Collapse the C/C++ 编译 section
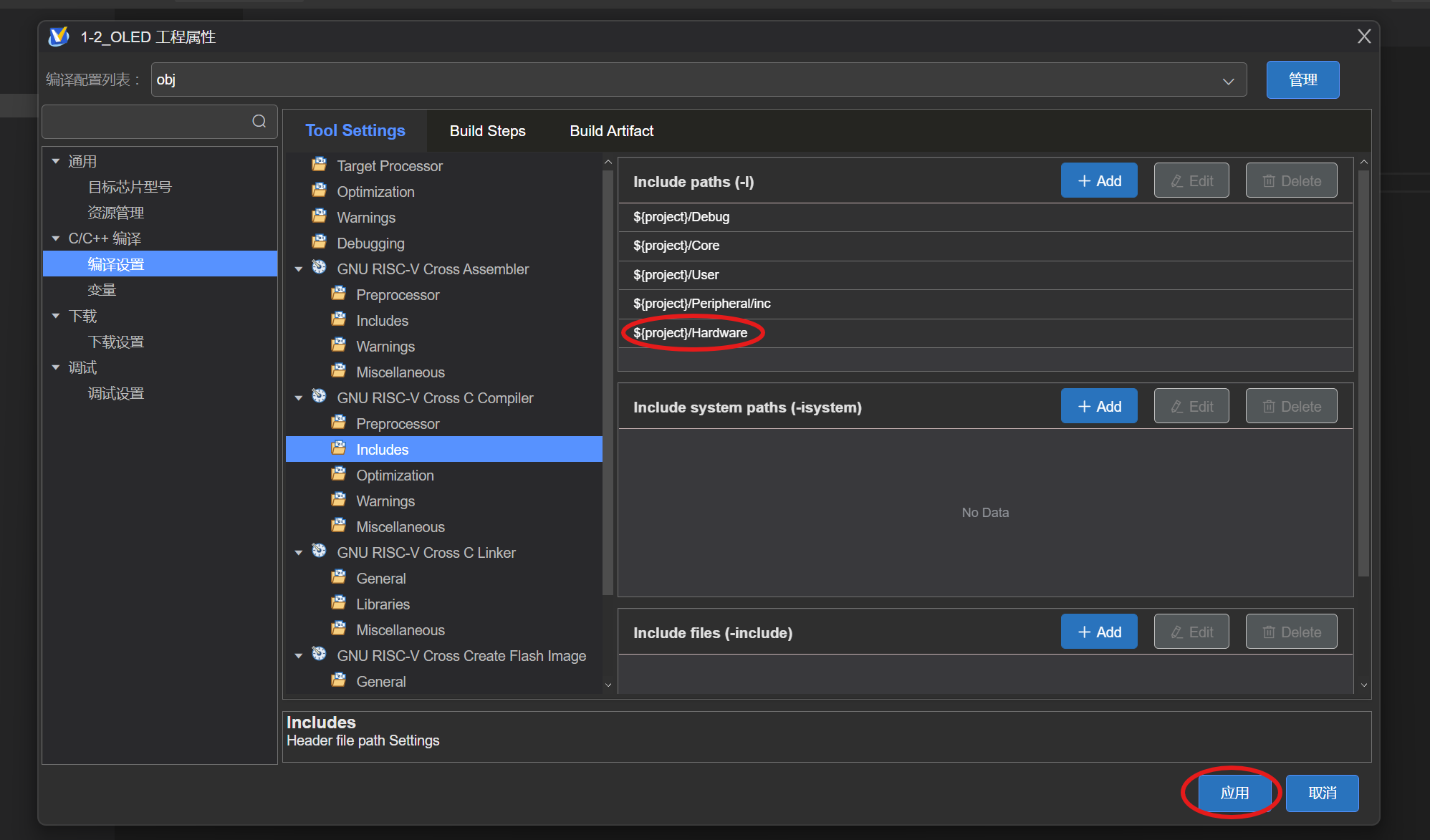1430x840 pixels. [x=56, y=238]
